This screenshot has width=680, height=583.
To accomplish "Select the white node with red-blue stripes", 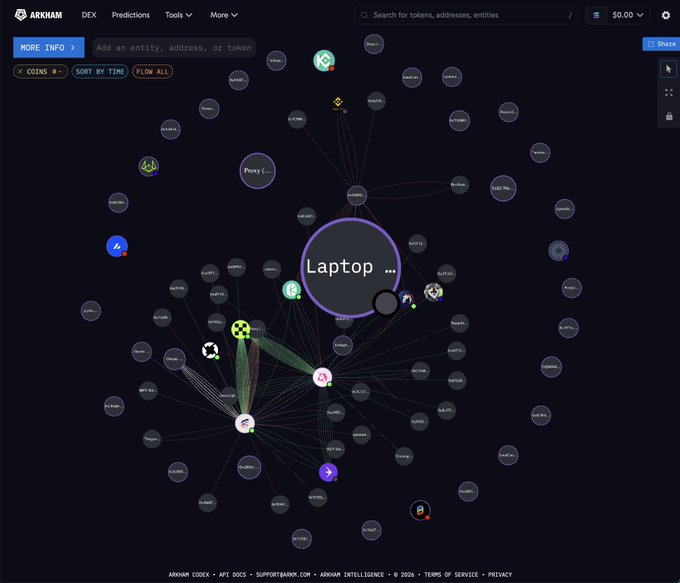I will click(x=245, y=423).
